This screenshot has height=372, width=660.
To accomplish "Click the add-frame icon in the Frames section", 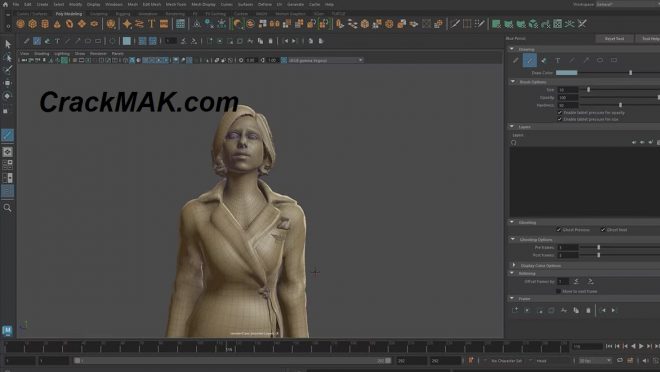I will click(515, 311).
